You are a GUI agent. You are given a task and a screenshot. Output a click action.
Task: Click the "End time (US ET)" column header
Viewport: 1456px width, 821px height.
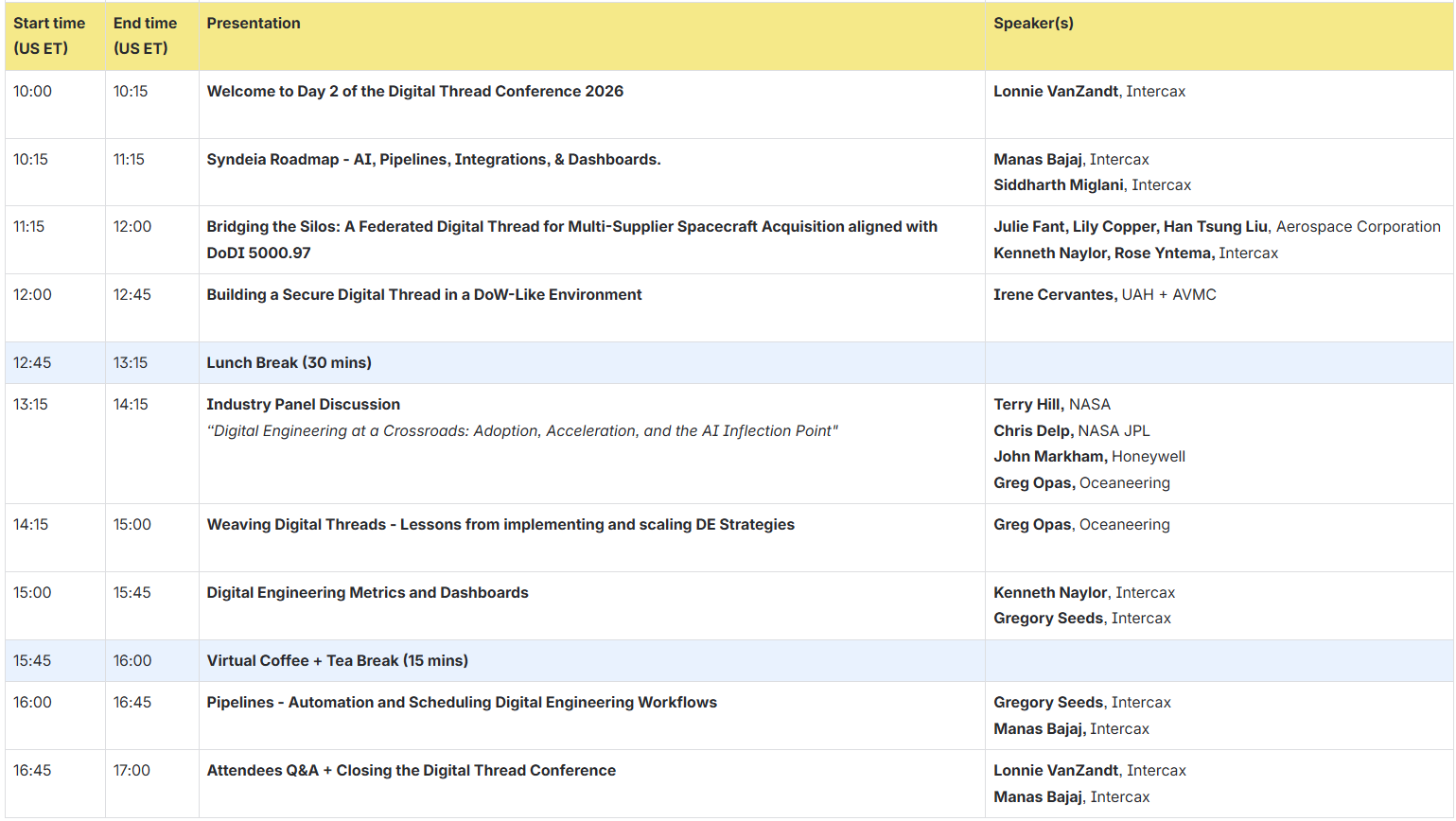coord(152,36)
